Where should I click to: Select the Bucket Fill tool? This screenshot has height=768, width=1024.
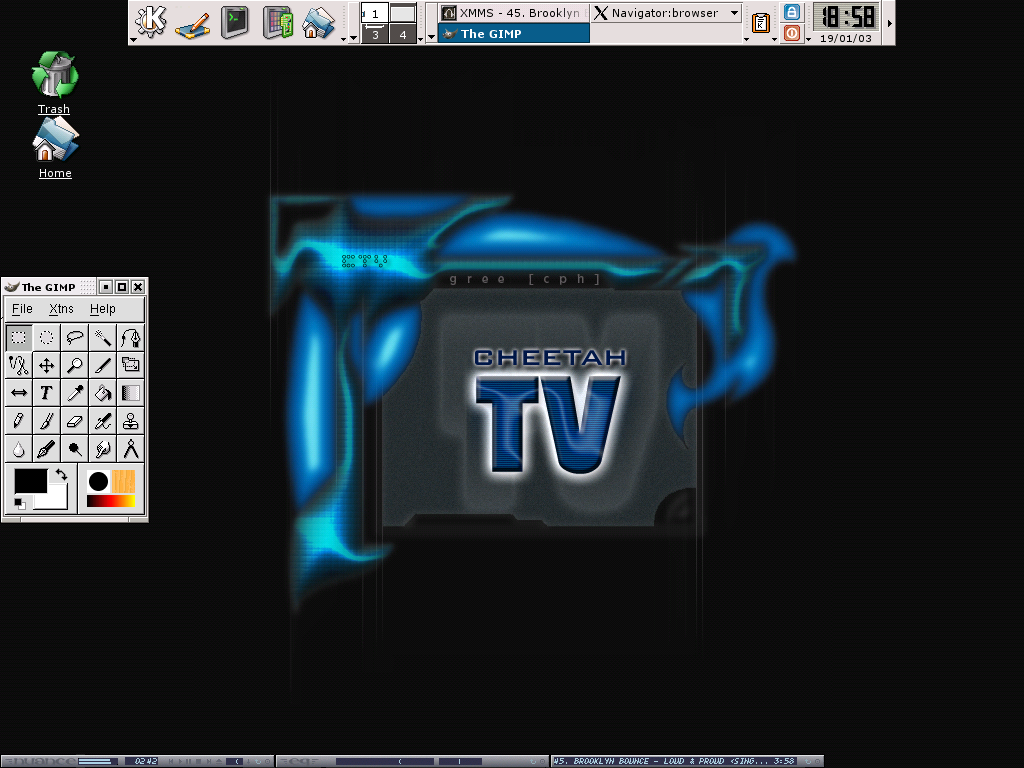(x=103, y=393)
